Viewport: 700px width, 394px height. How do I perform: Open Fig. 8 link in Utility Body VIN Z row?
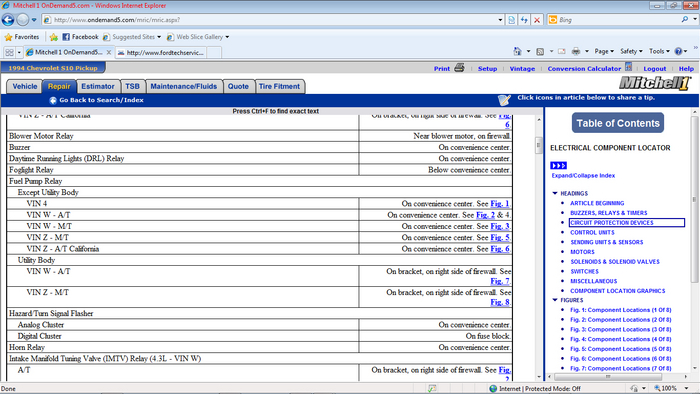tap(500, 302)
